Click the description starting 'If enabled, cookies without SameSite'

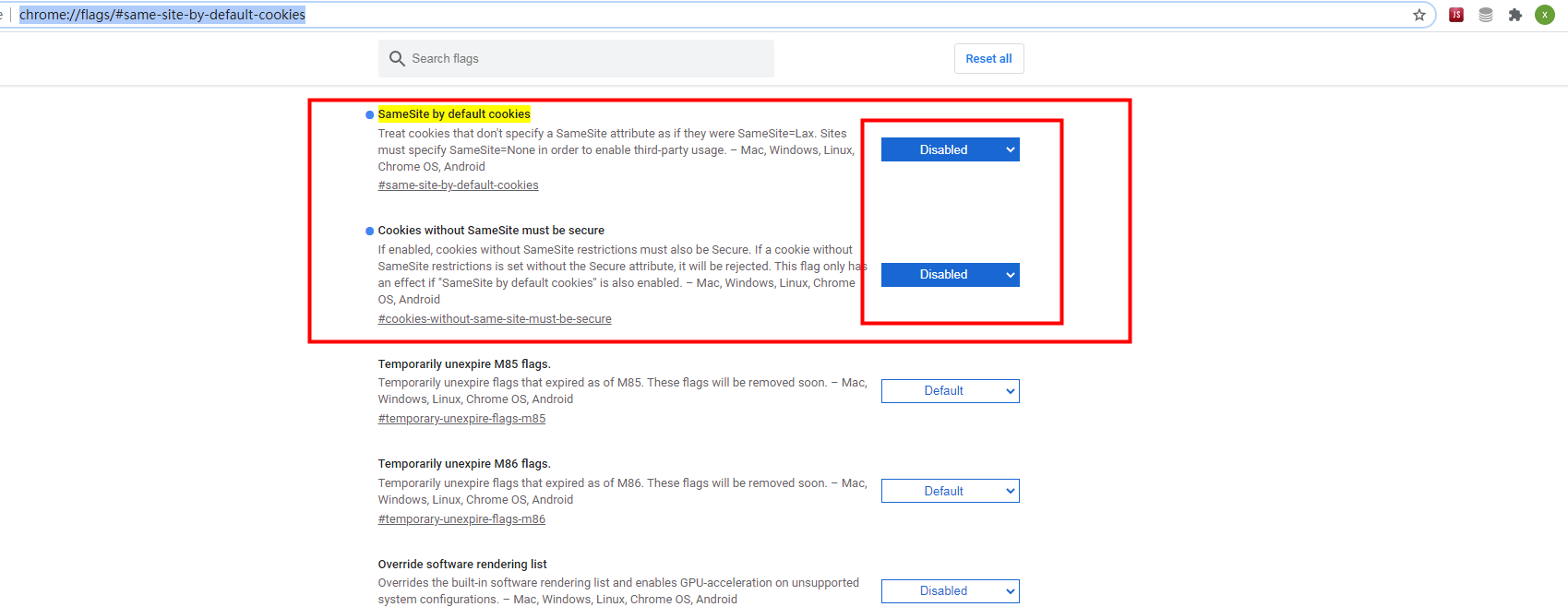(622, 275)
